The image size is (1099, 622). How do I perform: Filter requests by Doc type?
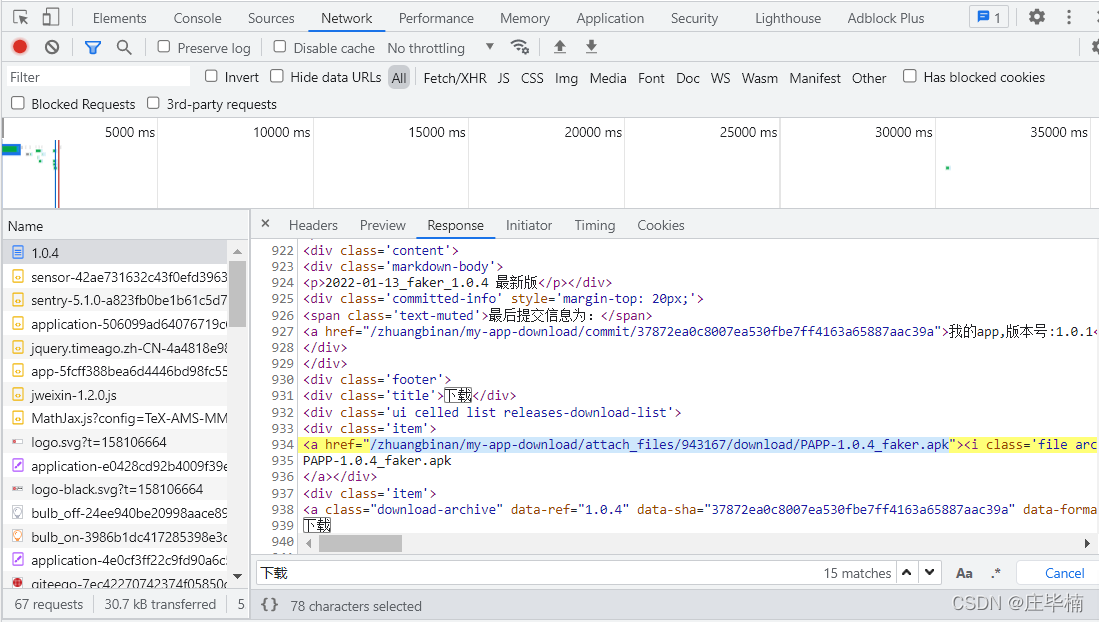[x=688, y=78]
